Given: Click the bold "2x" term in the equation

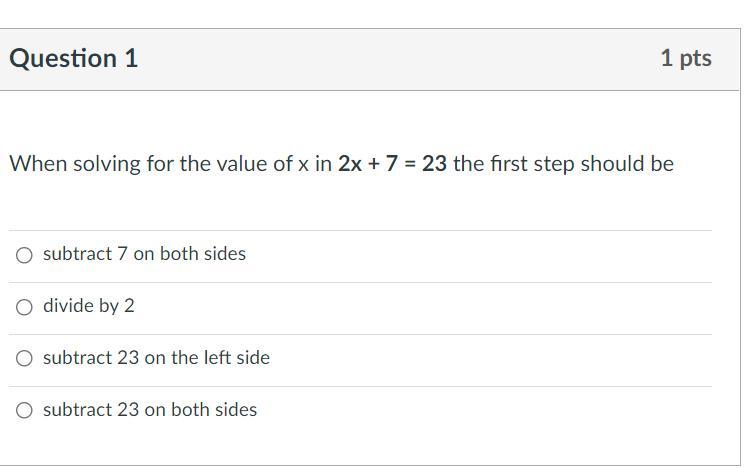Looking at the screenshot, I should click(x=350, y=164).
